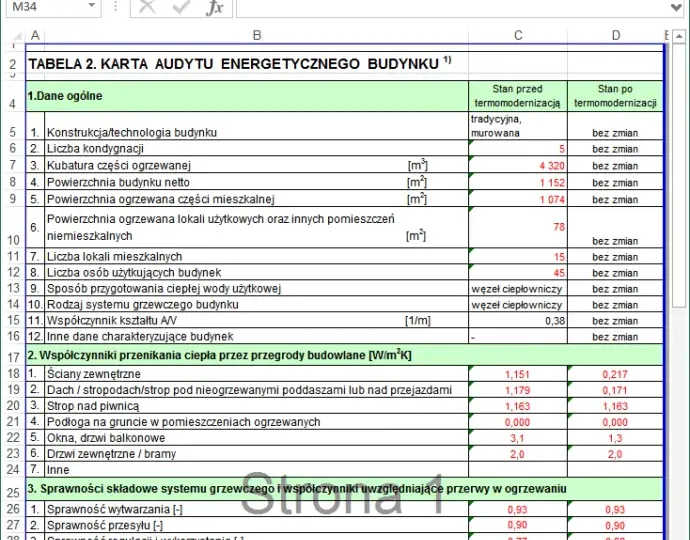Select row 17 header
This screenshot has width=690, height=540.
(13, 355)
